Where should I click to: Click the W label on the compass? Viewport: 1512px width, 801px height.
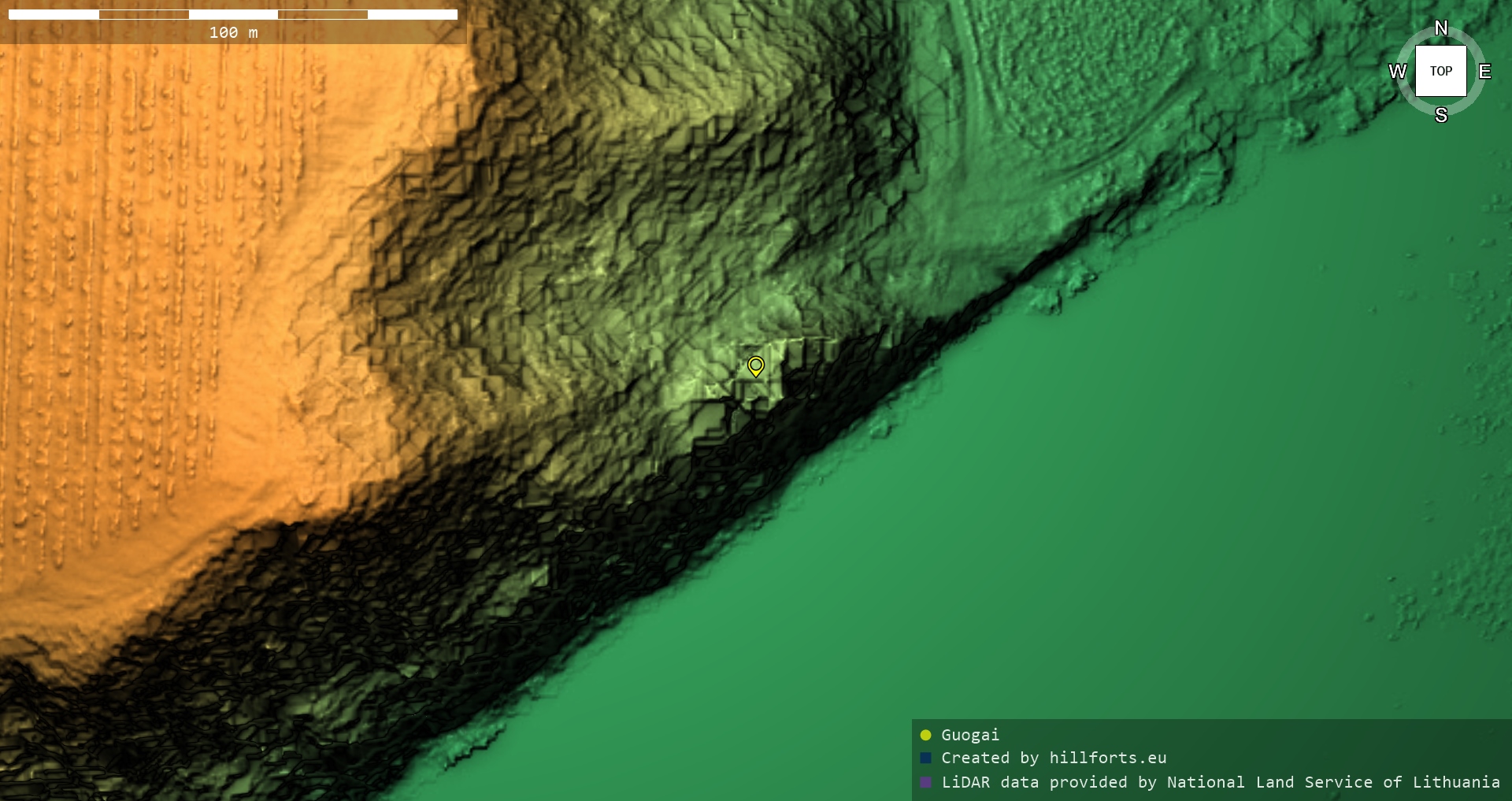[1398, 72]
